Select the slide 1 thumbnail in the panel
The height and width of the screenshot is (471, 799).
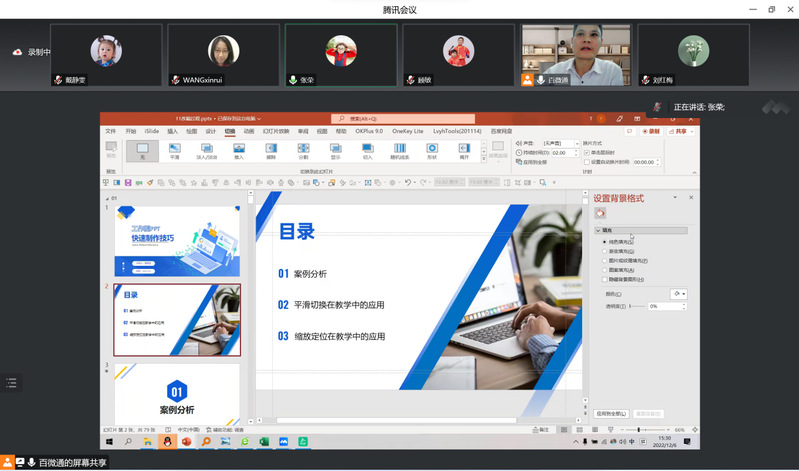click(176, 240)
